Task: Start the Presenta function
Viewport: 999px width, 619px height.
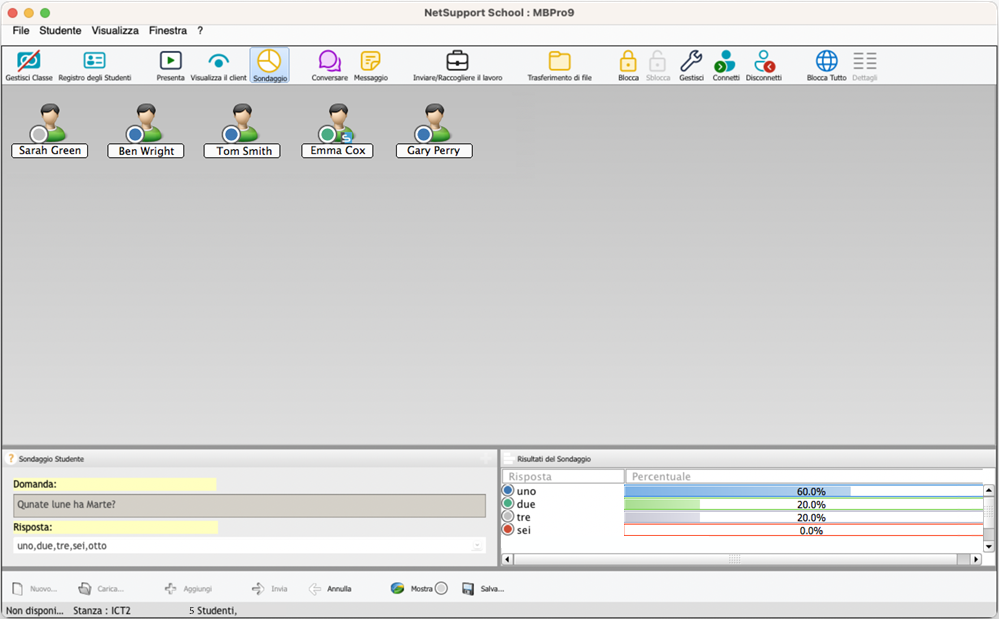Action: (x=170, y=66)
